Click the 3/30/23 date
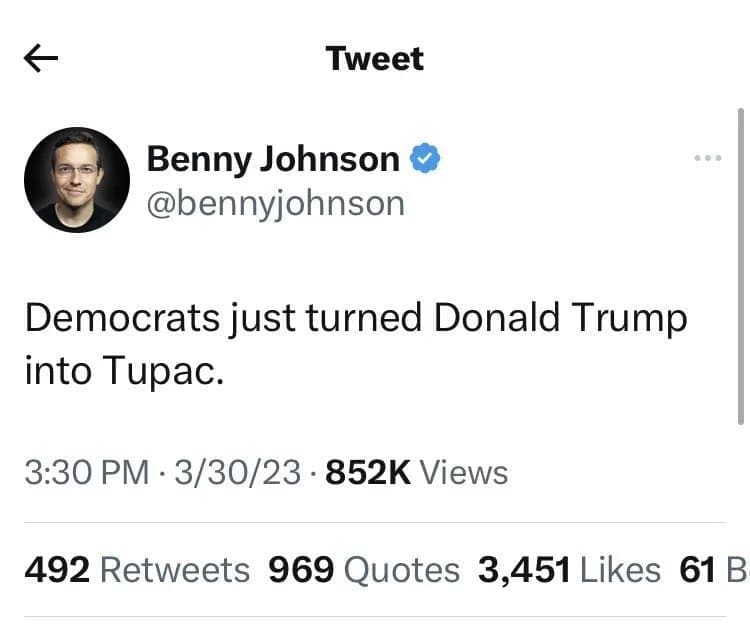 click(x=237, y=472)
